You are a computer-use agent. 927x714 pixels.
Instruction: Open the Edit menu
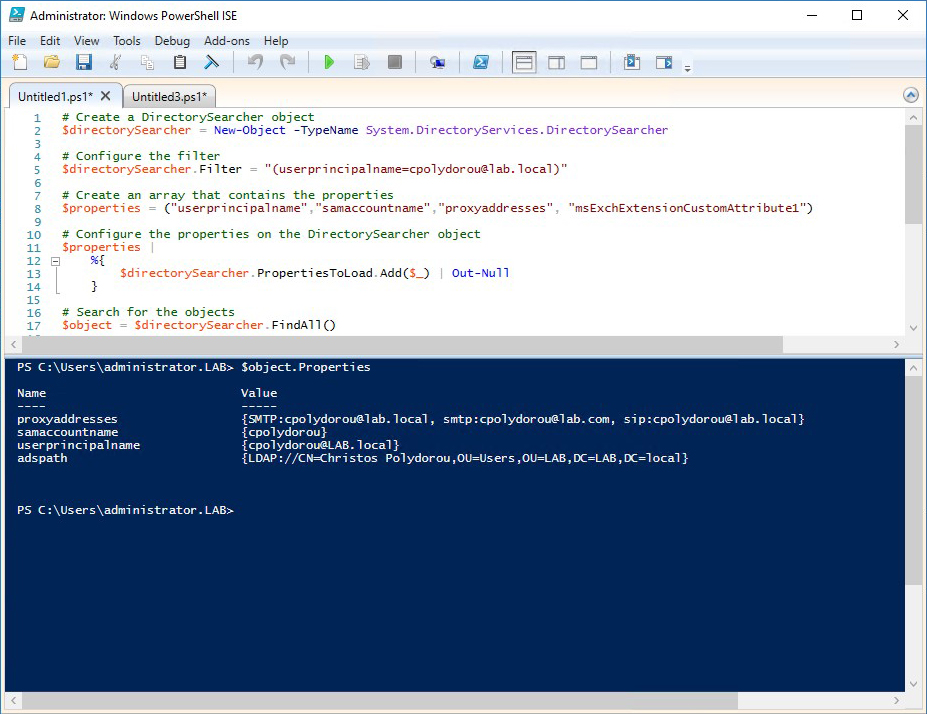50,41
